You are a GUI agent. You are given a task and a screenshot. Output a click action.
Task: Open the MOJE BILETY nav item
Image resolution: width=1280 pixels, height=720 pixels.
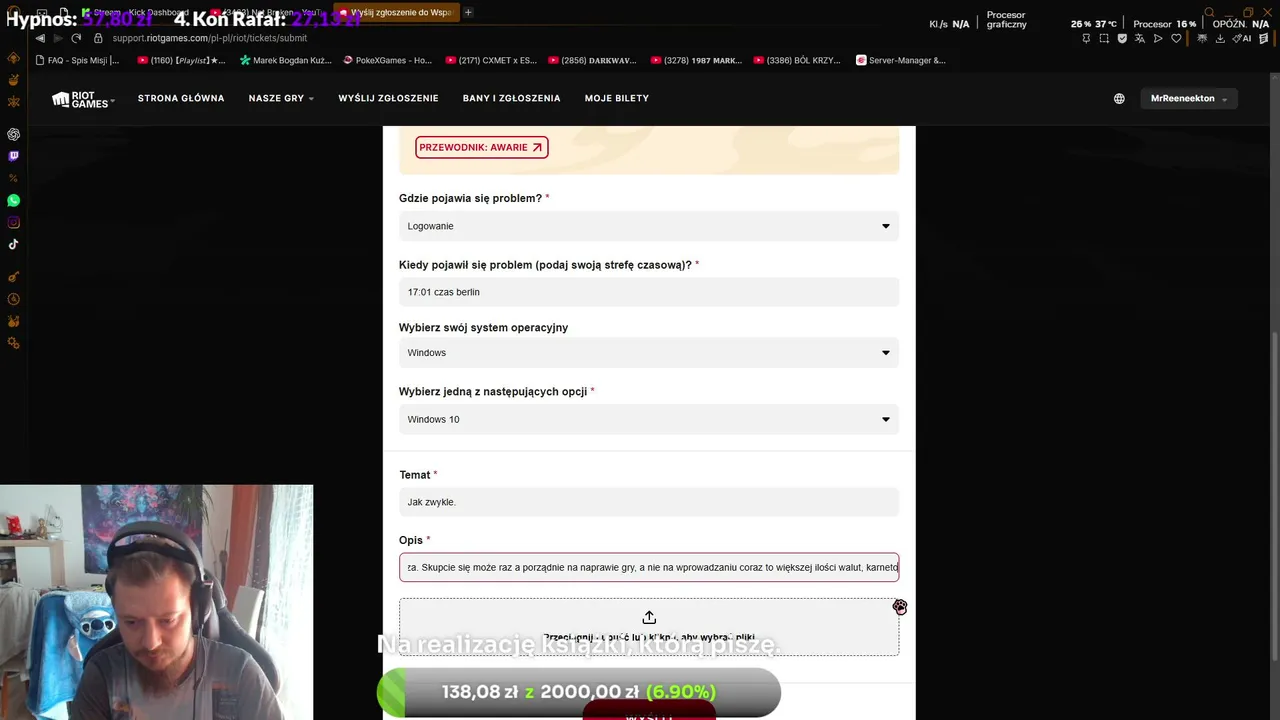pyautogui.click(x=617, y=99)
